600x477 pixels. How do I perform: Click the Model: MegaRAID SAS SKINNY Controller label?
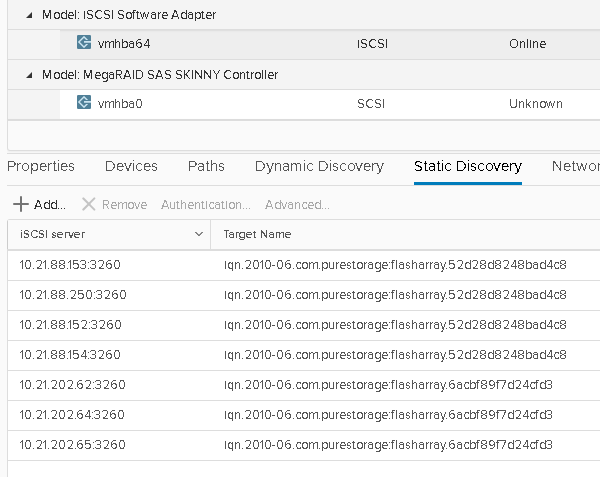pos(160,75)
